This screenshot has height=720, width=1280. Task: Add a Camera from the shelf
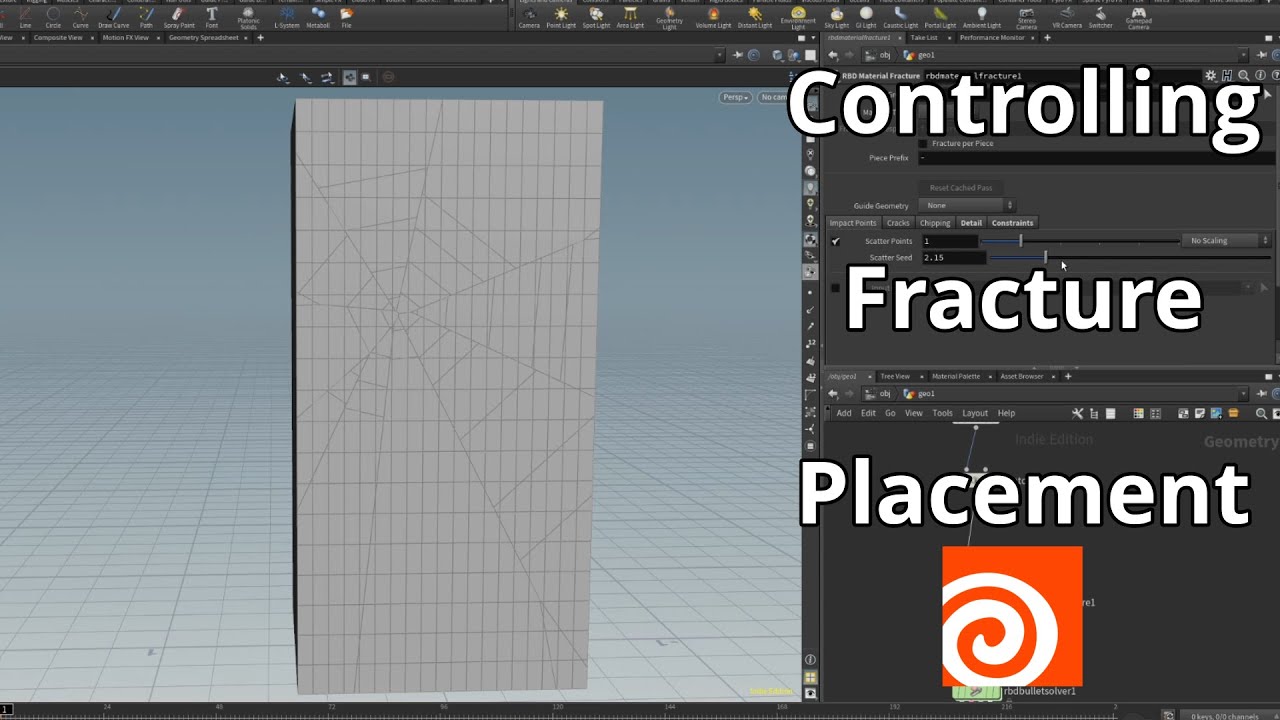(x=529, y=17)
